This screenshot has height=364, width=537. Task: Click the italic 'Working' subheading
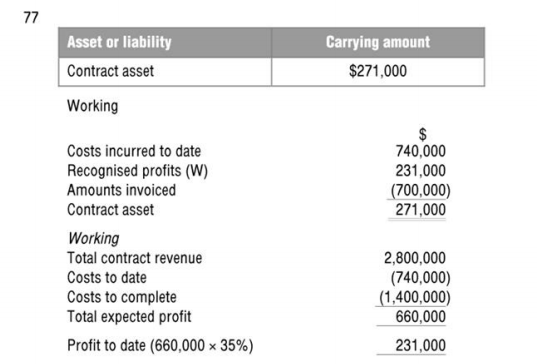(x=93, y=239)
